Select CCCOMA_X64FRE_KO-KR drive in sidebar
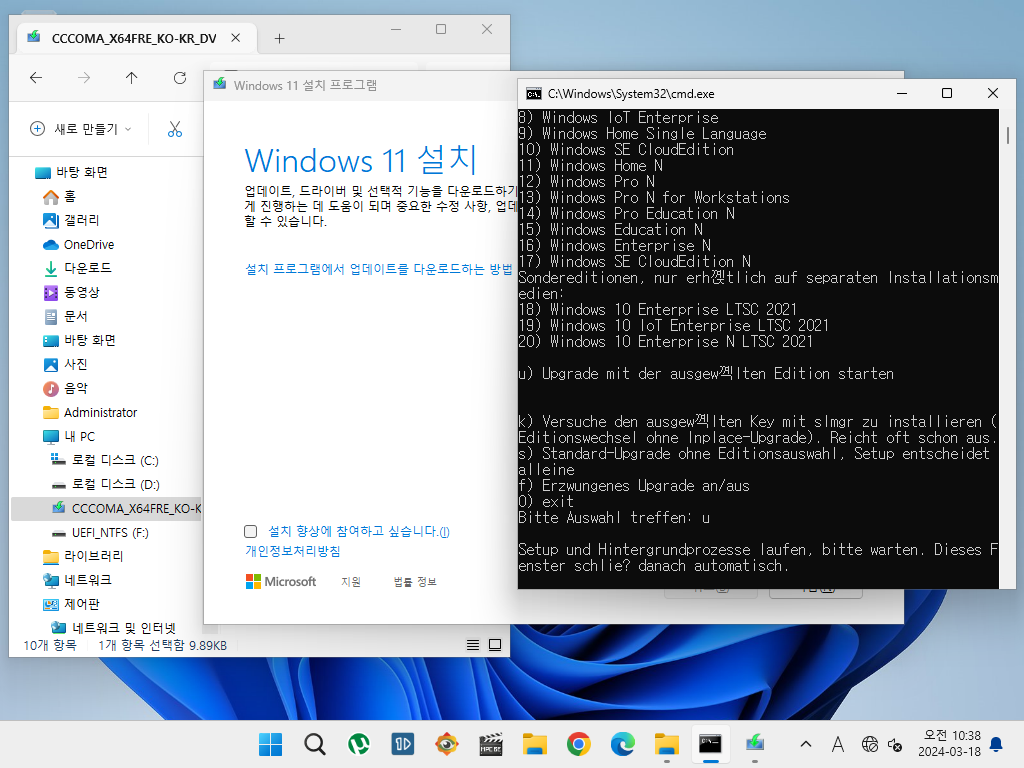Image resolution: width=1024 pixels, height=768 pixels. pyautogui.click(x=106, y=509)
